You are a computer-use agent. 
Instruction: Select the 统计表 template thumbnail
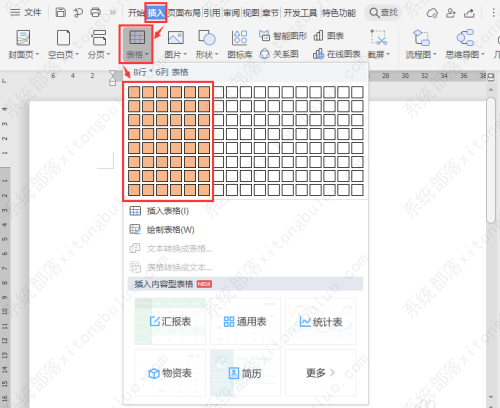tap(321, 321)
